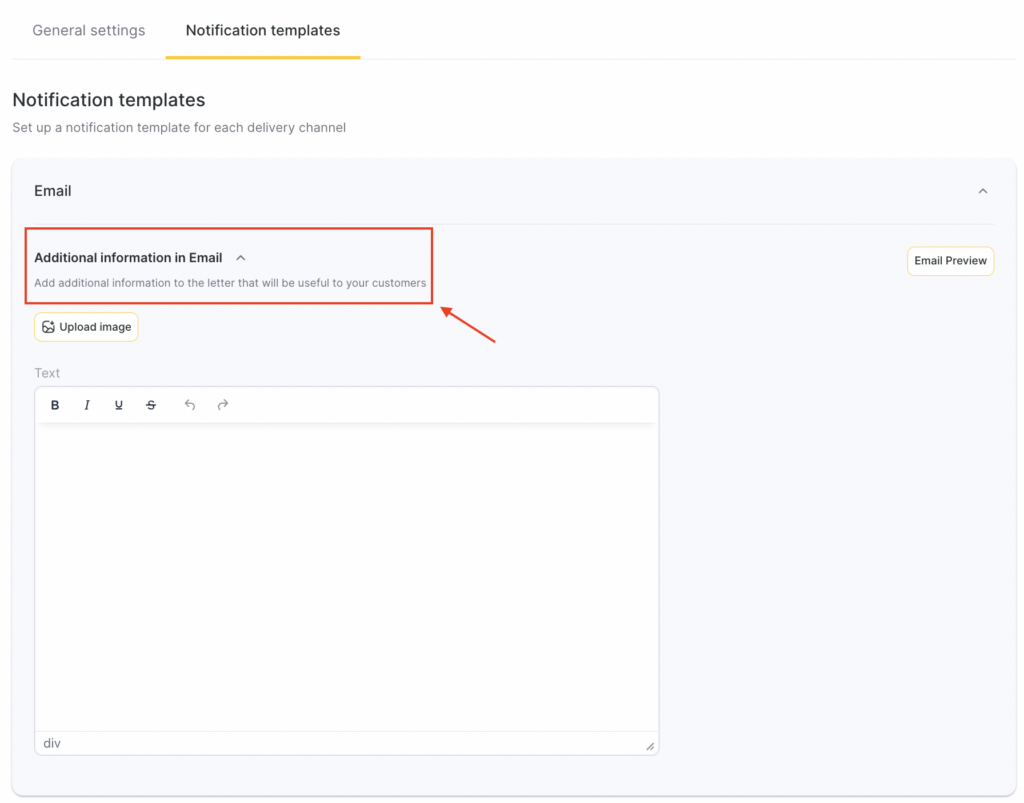This screenshot has height=803, width=1024.
Task: Collapse Additional information in Email chevron
Action: (241, 258)
